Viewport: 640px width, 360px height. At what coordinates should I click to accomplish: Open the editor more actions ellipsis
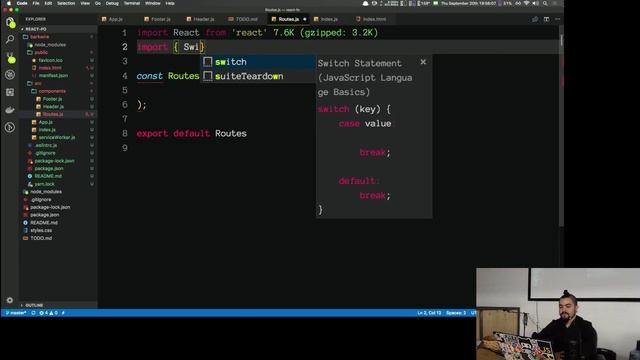coord(558,19)
